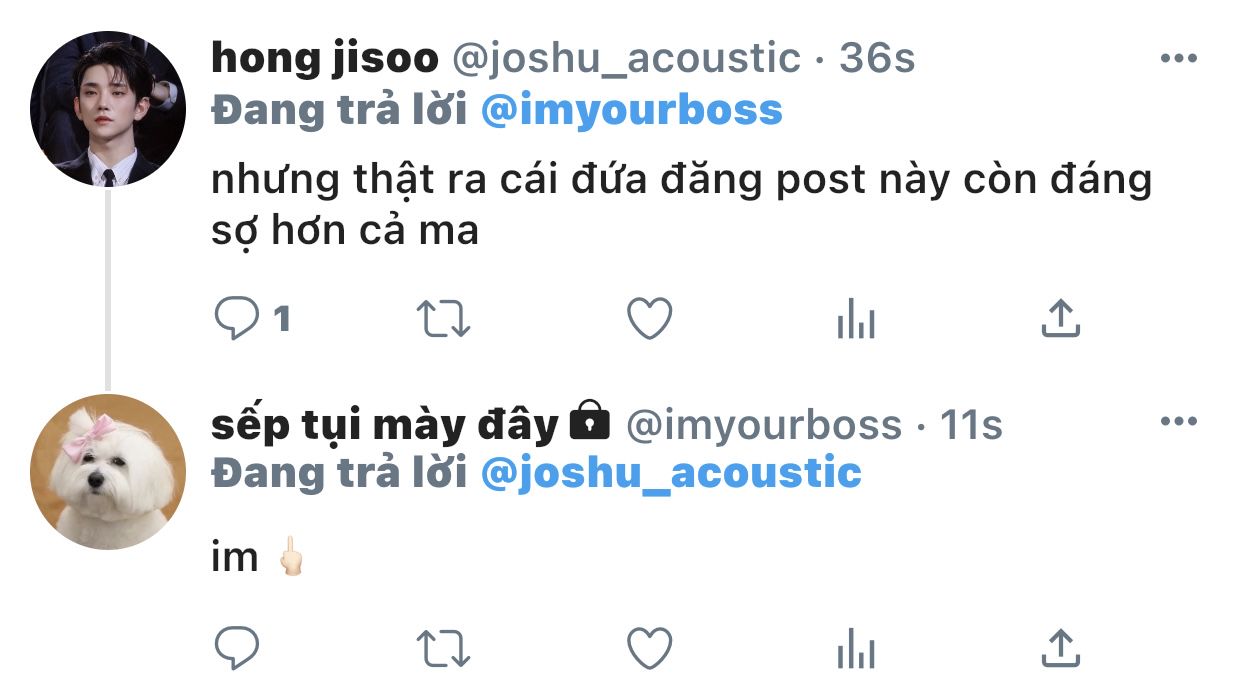The height and width of the screenshot is (689, 1242).
Task: Open the @imyourboss mention link
Action: tap(632, 110)
